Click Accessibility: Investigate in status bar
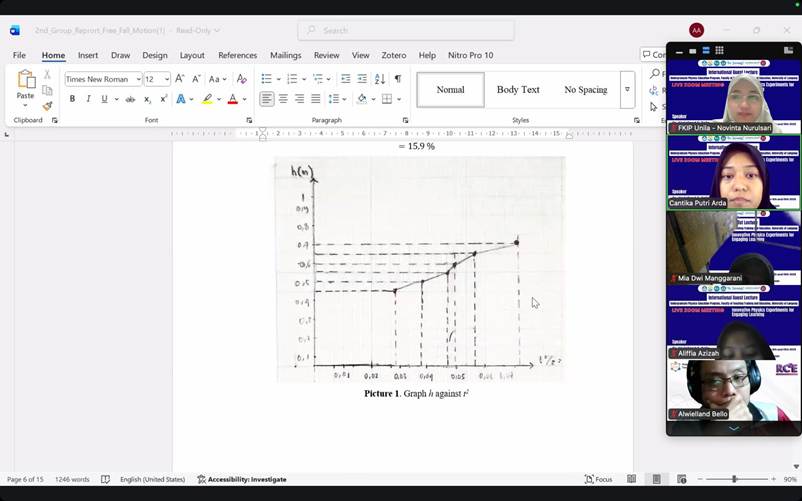 click(x=242, y=479)
